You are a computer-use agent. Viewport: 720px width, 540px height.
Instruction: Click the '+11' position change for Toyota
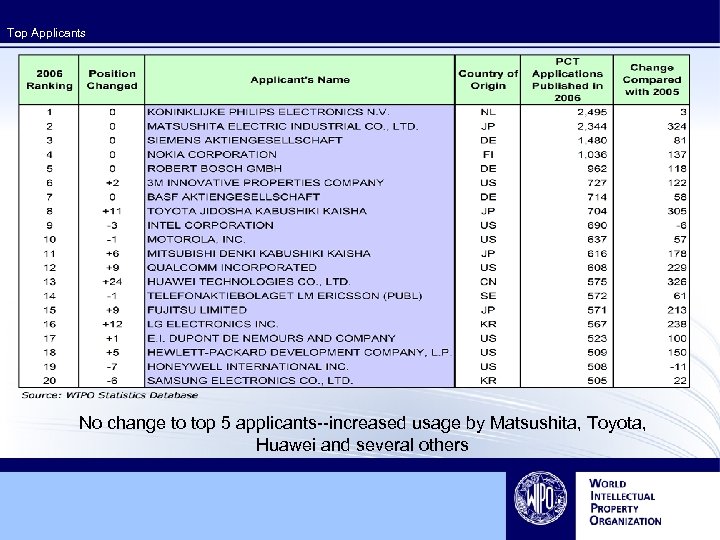point(112,211)
